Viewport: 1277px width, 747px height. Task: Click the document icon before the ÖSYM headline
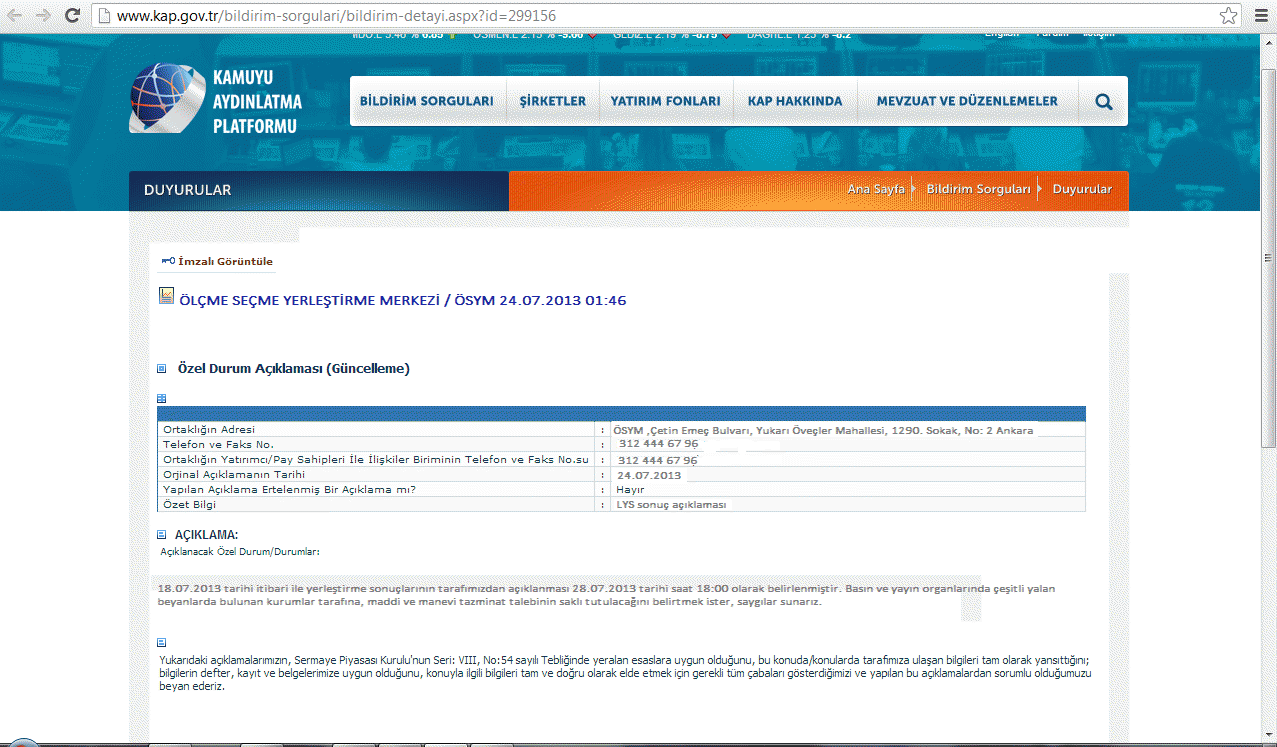[167, 297]
